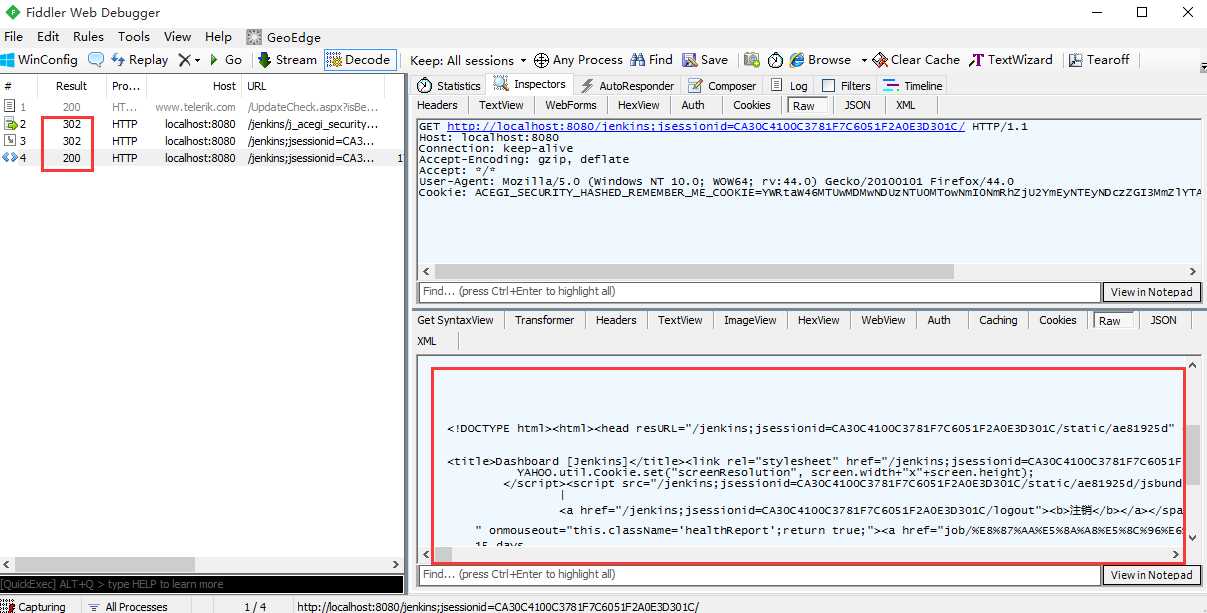The image size is (1207, 613).
Task: Click Any Process target icon
Action: click(x=578, y=60)
